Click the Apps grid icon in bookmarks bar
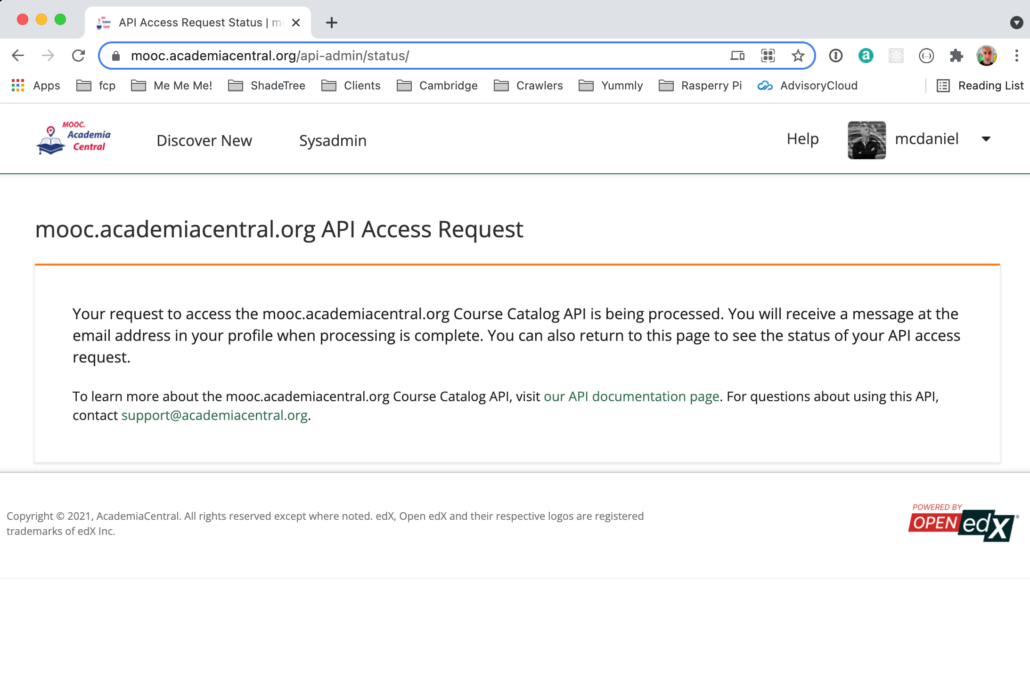This screenshot has height=678, width=1030. click(18, 85)
